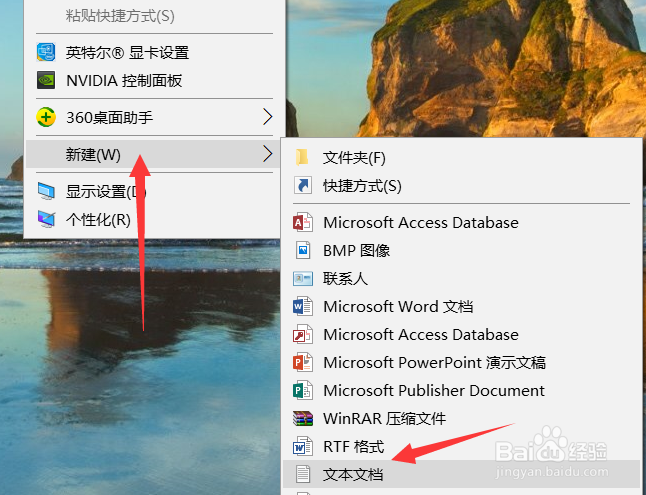The height and width of the screenshot is (495, 646).
Task: Create new 快捷方式(S)
Action: coord(461,185)
